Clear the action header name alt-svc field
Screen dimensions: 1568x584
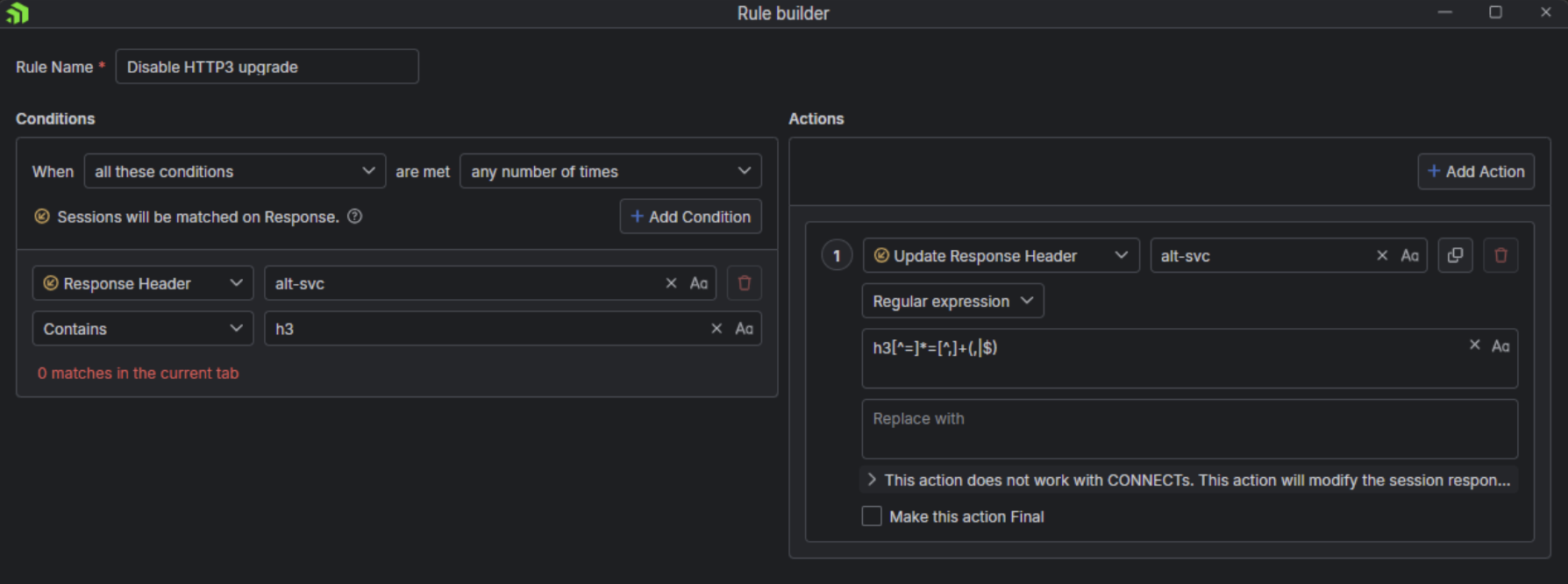tap(1382, 255)
